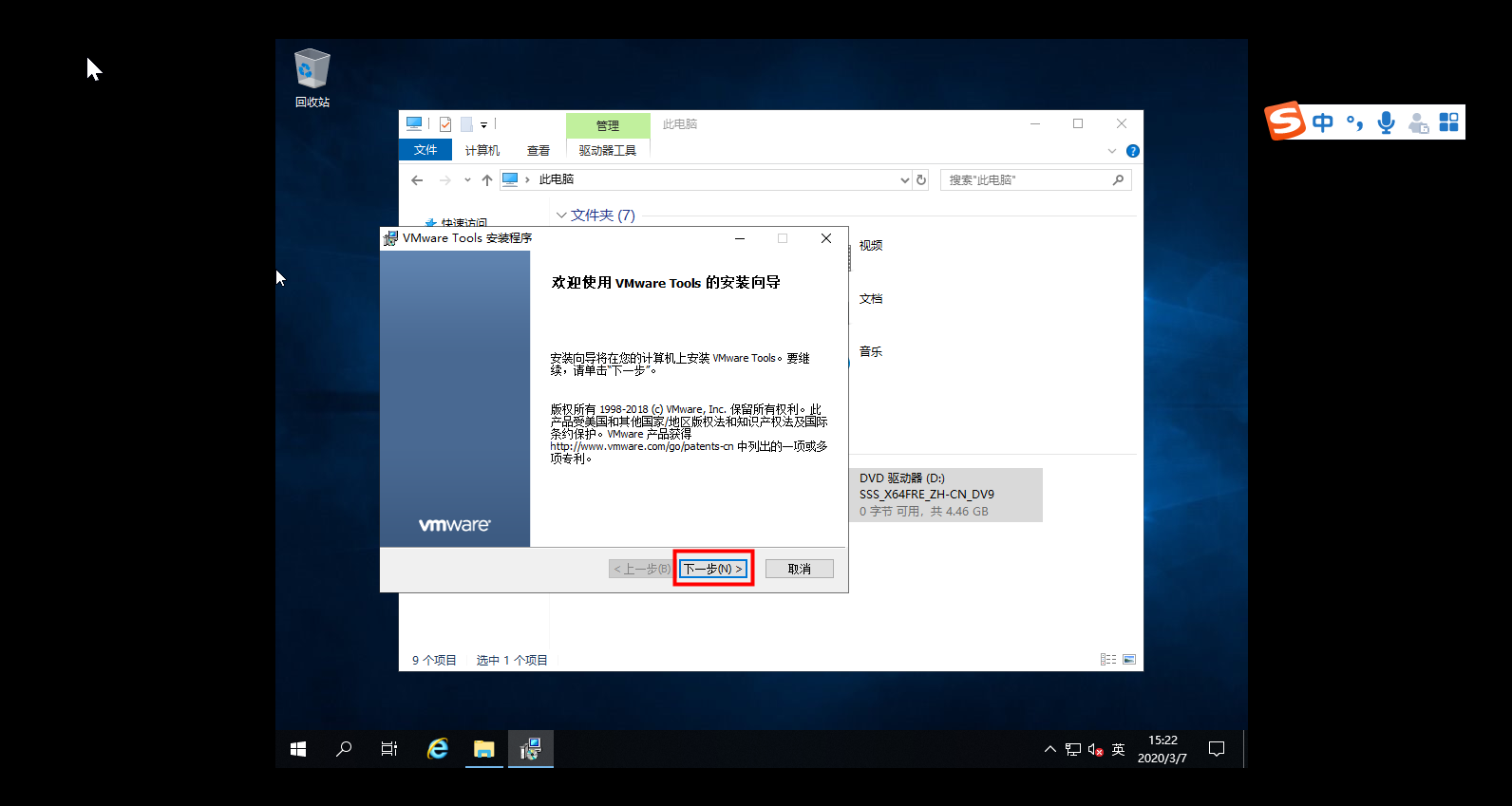
Task: Click the network tray icon
Action: click(x=1073, y=749)
